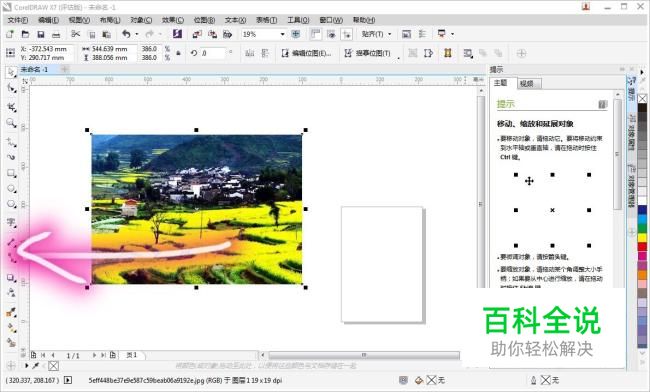Click the Import icon
Image resolution: width=650 pixels, height=392 pixels.
[x=197, y=34]
